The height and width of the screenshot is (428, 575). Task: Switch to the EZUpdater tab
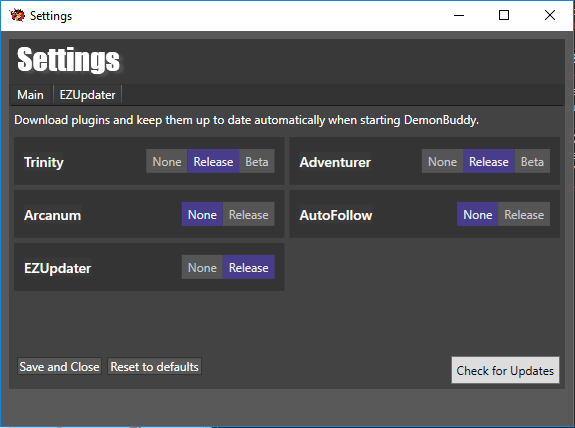87,95
